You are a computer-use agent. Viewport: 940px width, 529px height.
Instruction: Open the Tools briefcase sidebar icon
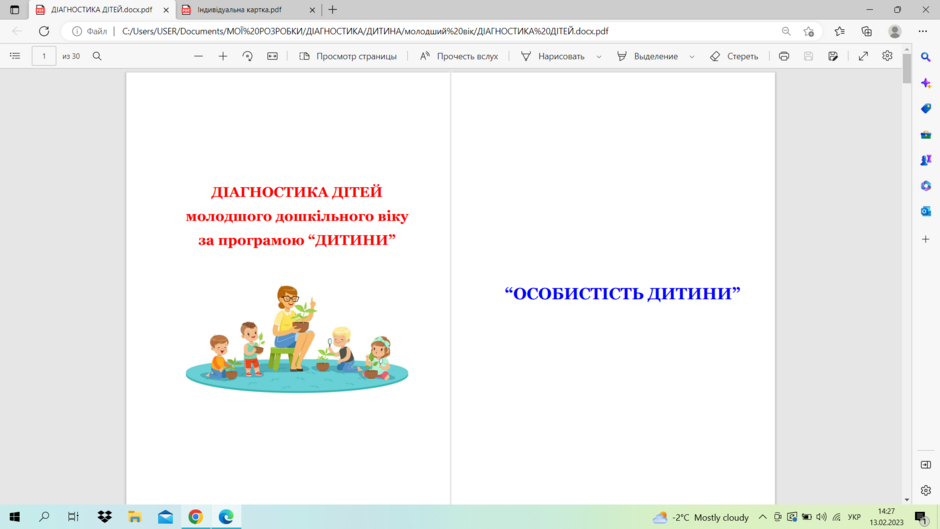pyautogui.click(x=926, y=134)
